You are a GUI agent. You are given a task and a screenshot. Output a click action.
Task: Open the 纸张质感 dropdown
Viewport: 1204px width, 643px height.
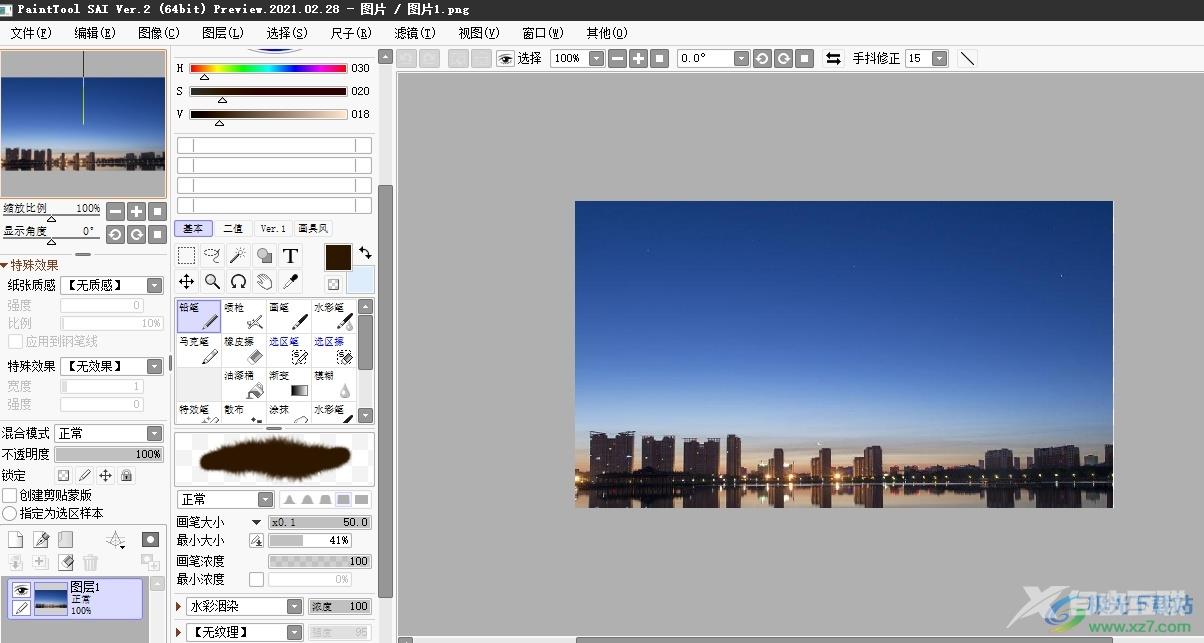(112, 286)
